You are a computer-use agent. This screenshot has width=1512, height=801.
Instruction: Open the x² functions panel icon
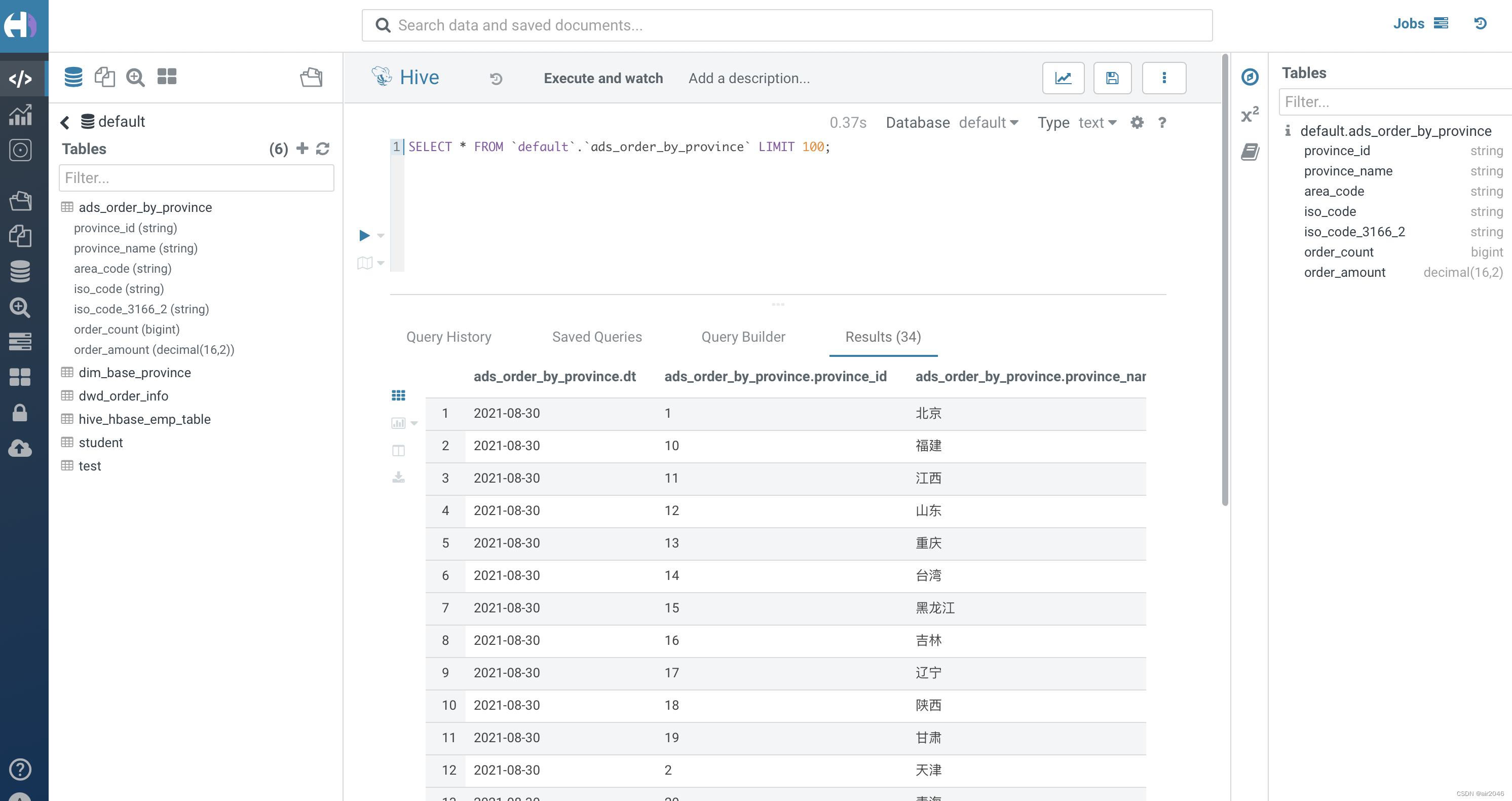[1250, 114]
